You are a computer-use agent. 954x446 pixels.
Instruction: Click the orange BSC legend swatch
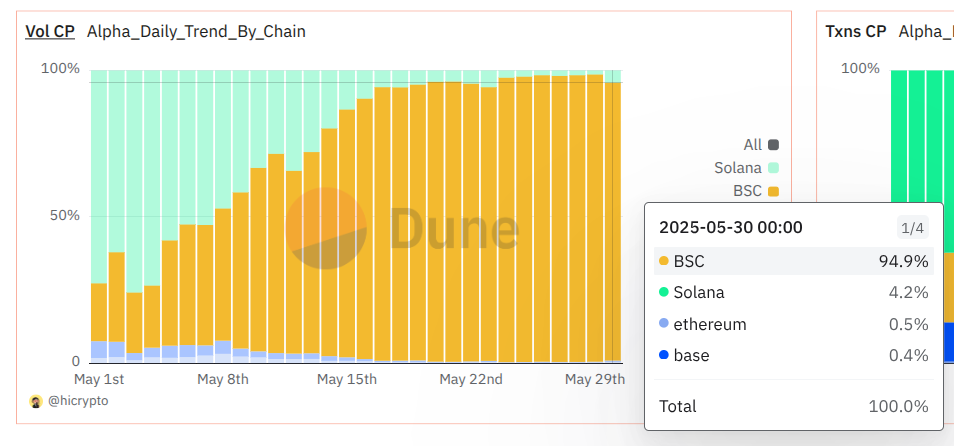pos(773,191)
